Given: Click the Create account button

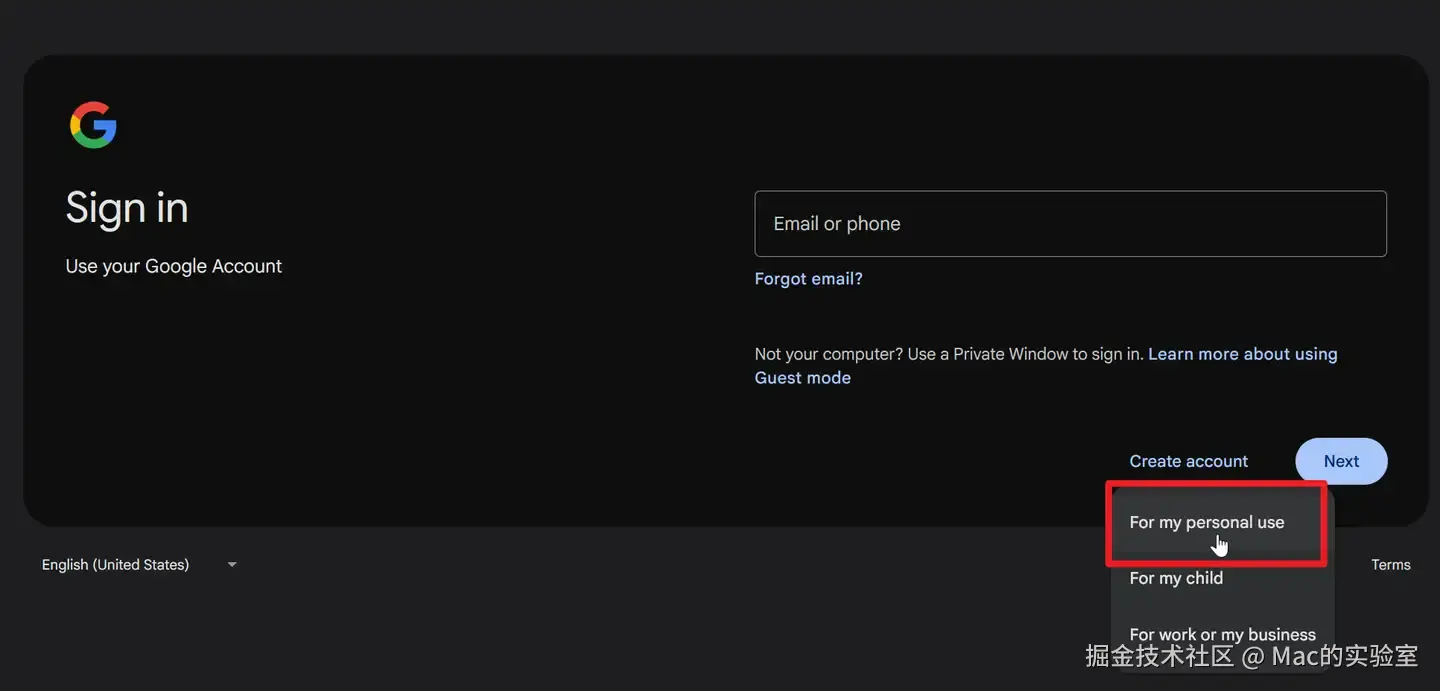Looking at the screenshot, I should (x=1188, y=461).
